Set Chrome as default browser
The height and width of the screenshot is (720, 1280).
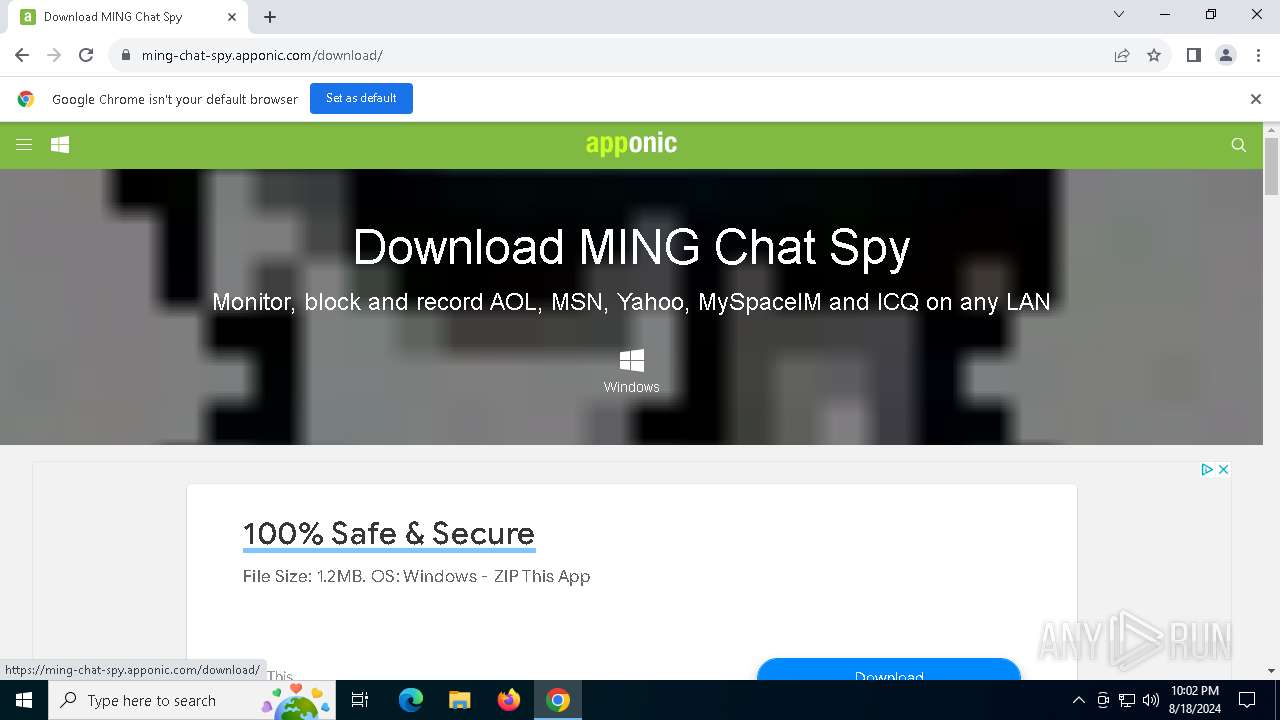[x=361, y=98]
